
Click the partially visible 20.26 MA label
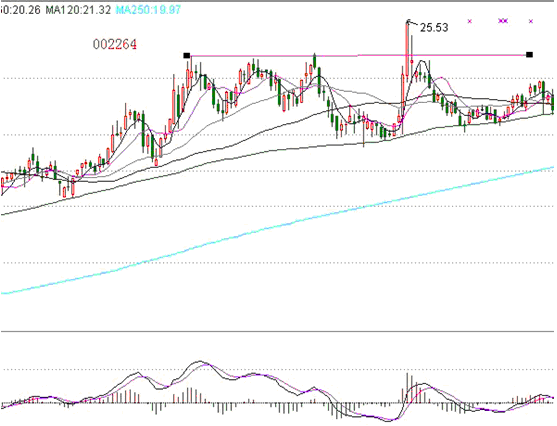(20, 10)
